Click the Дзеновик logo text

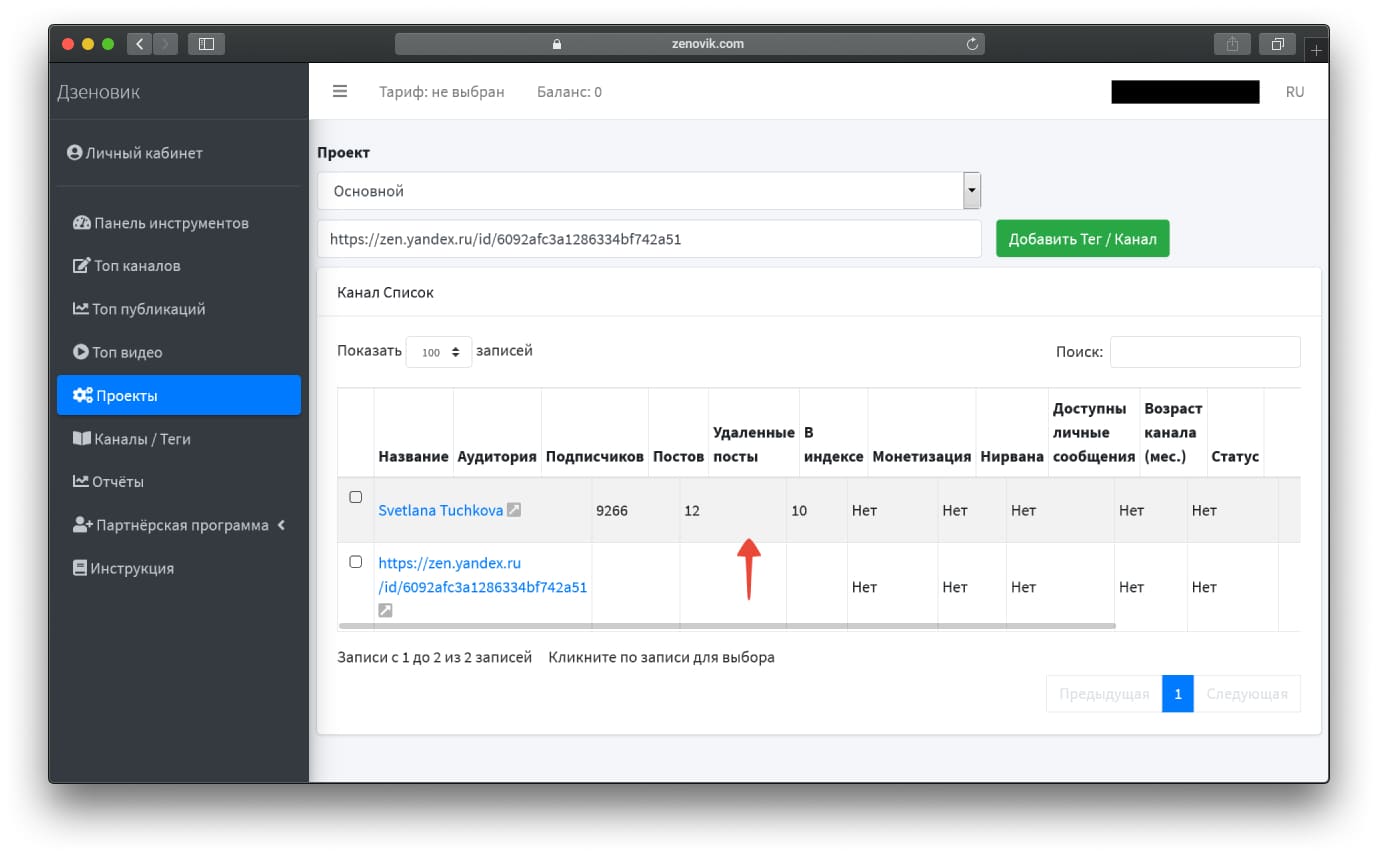tap(99, 92)
